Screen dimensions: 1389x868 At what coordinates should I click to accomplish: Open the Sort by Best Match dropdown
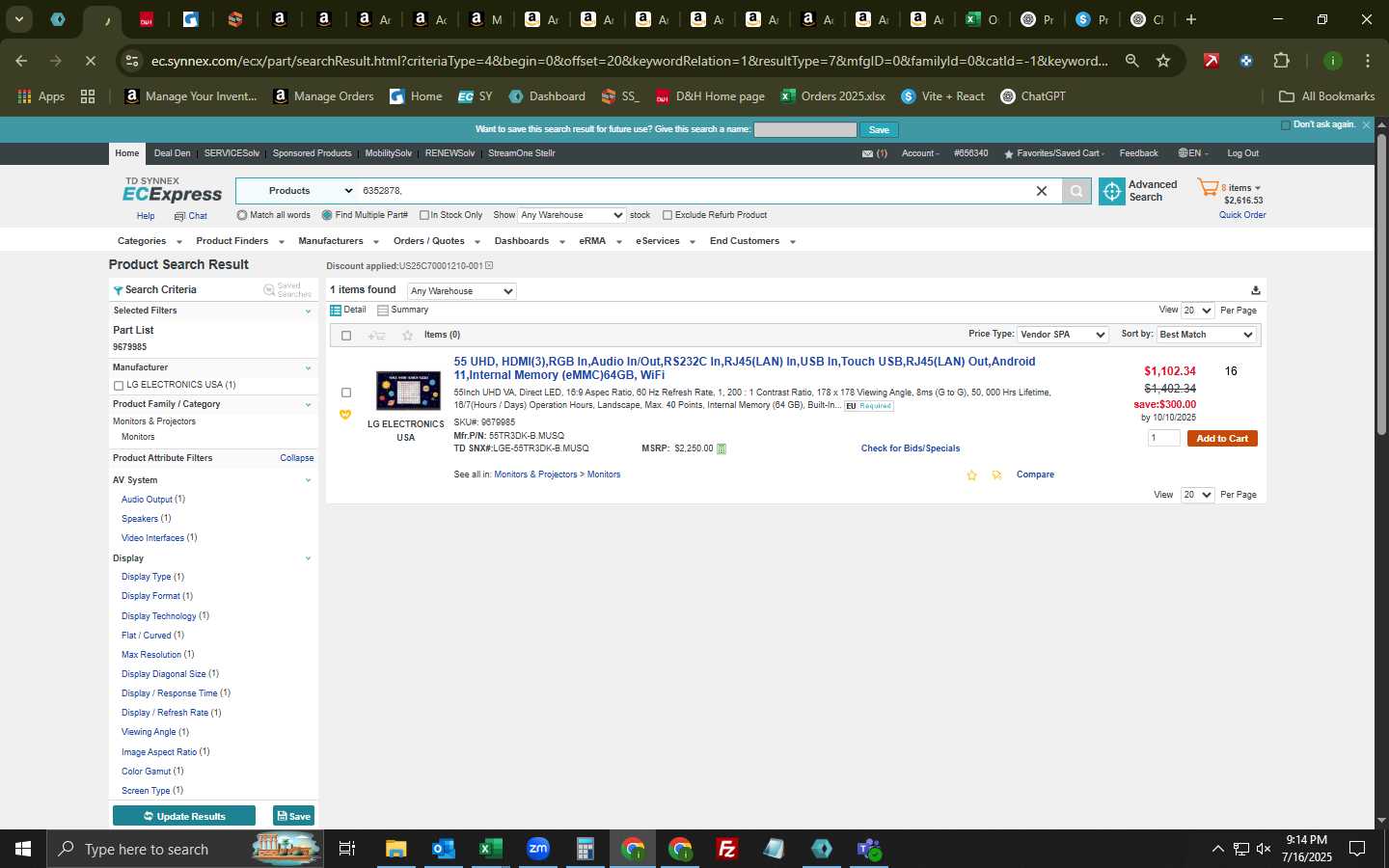pyautogui.click(x=1206, y=335)
